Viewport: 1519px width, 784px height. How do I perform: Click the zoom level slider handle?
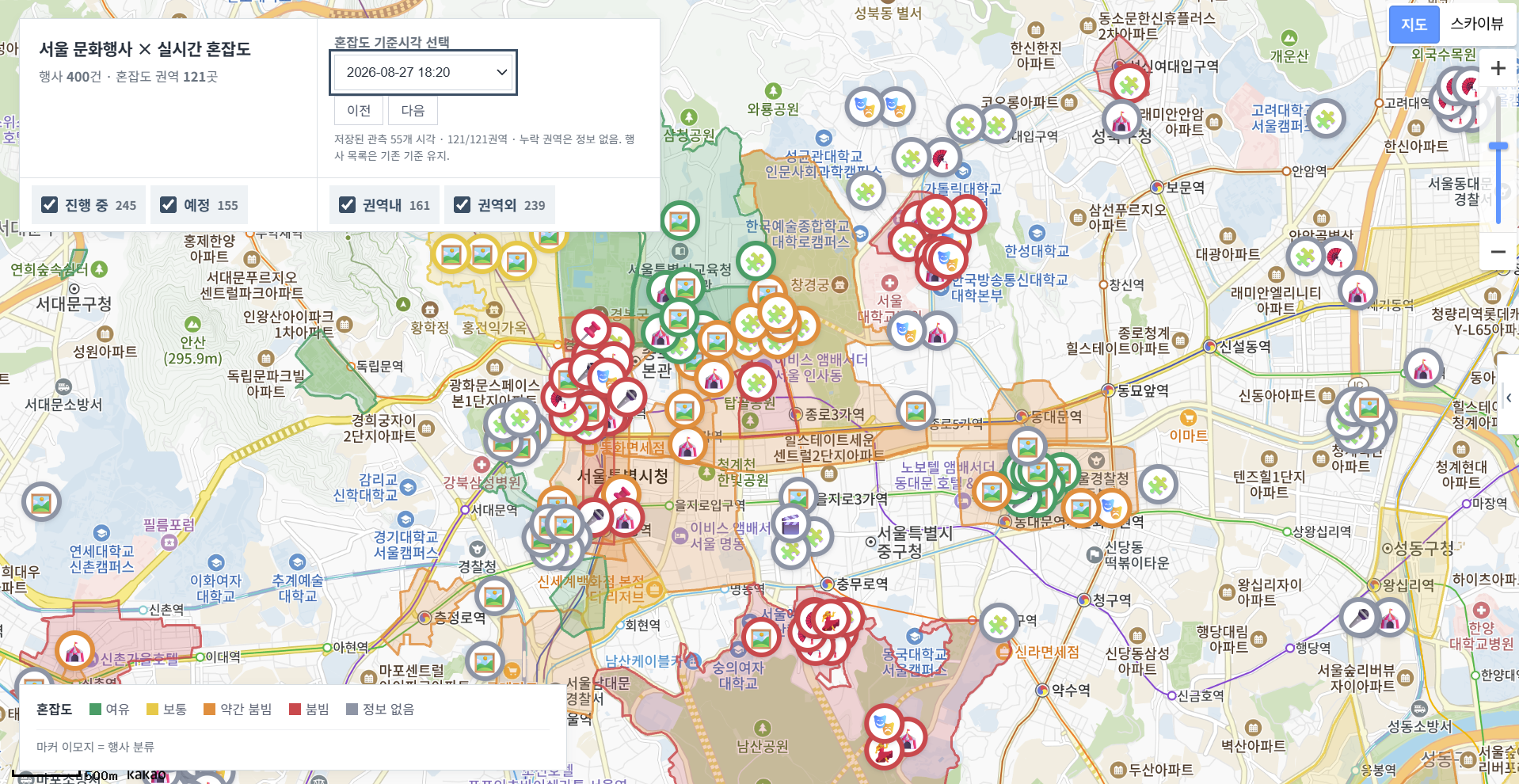(x=1498, y=147)
